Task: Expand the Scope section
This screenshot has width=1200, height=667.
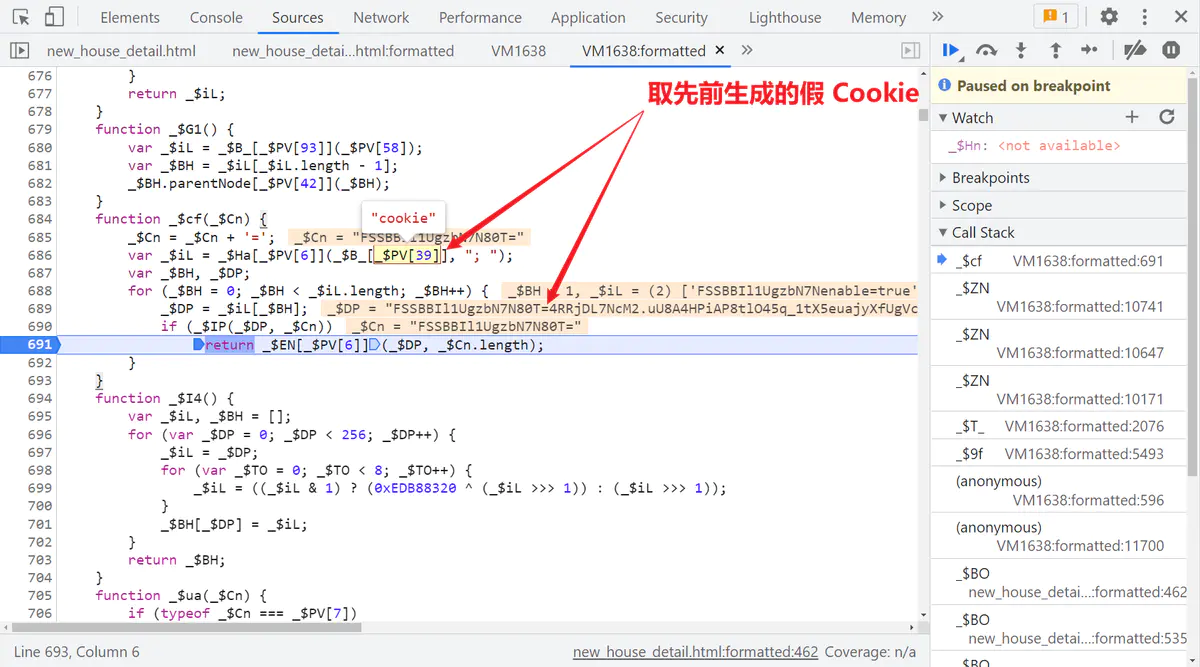Action: coord(971,205)
